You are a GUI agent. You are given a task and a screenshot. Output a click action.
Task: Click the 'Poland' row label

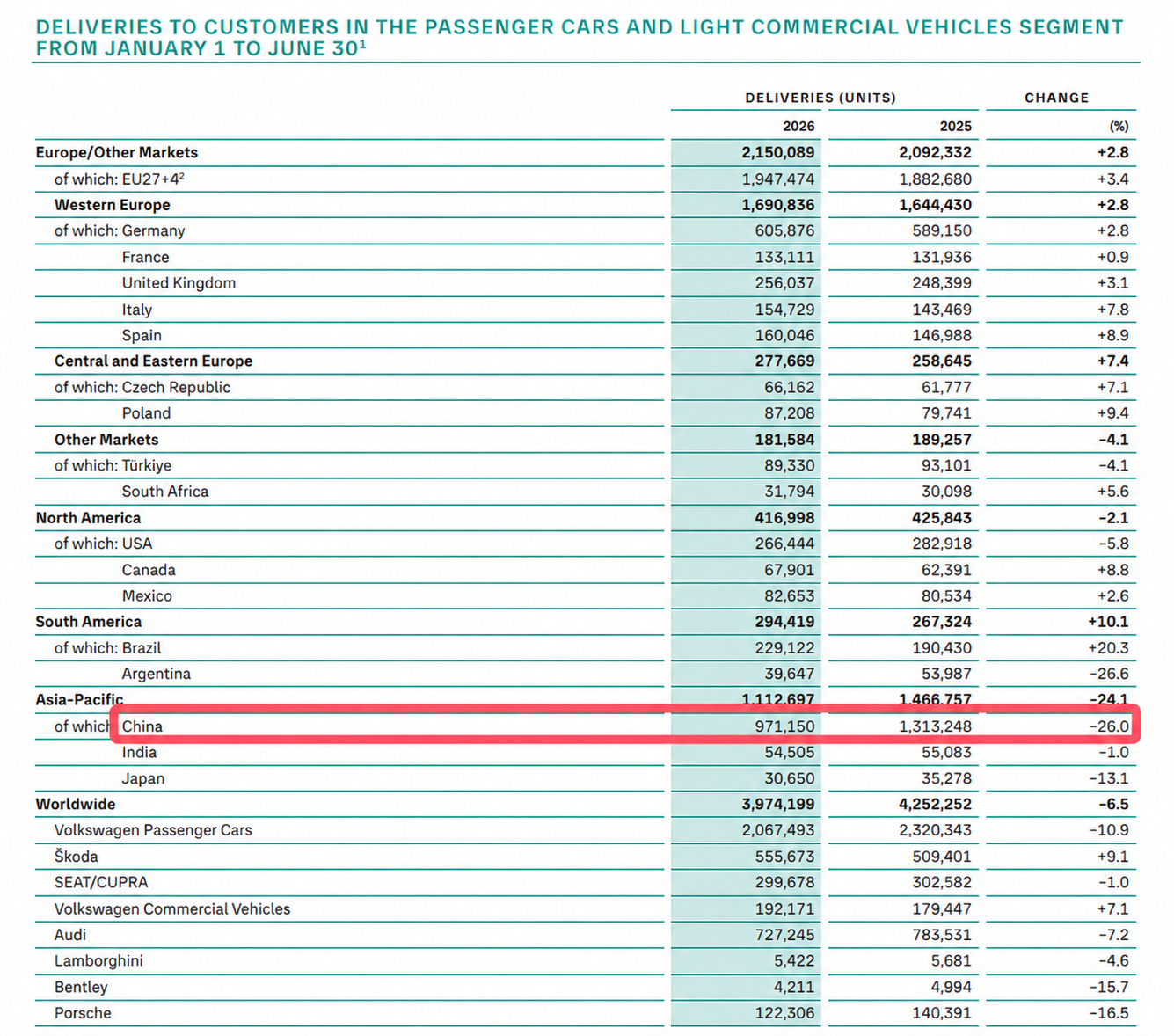coord(146,412)
